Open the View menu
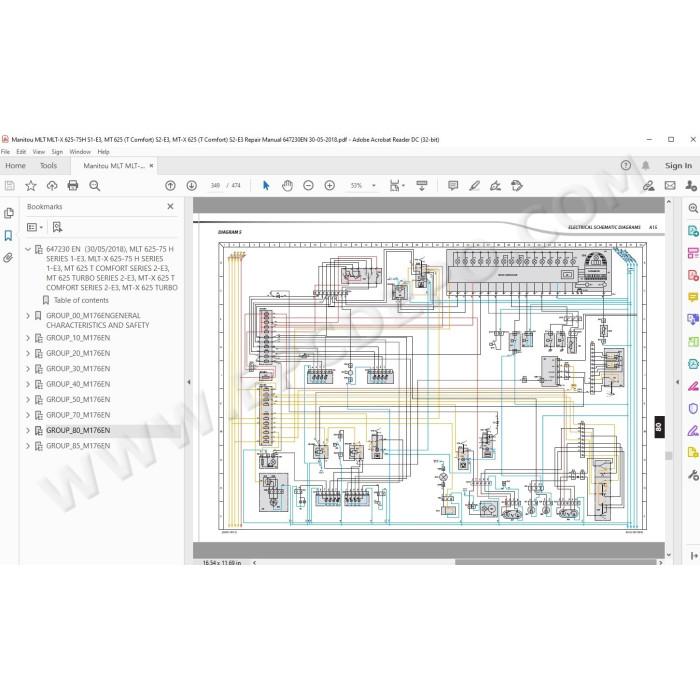The width and height of the screenshot is (700, 700). click(39, 152)
